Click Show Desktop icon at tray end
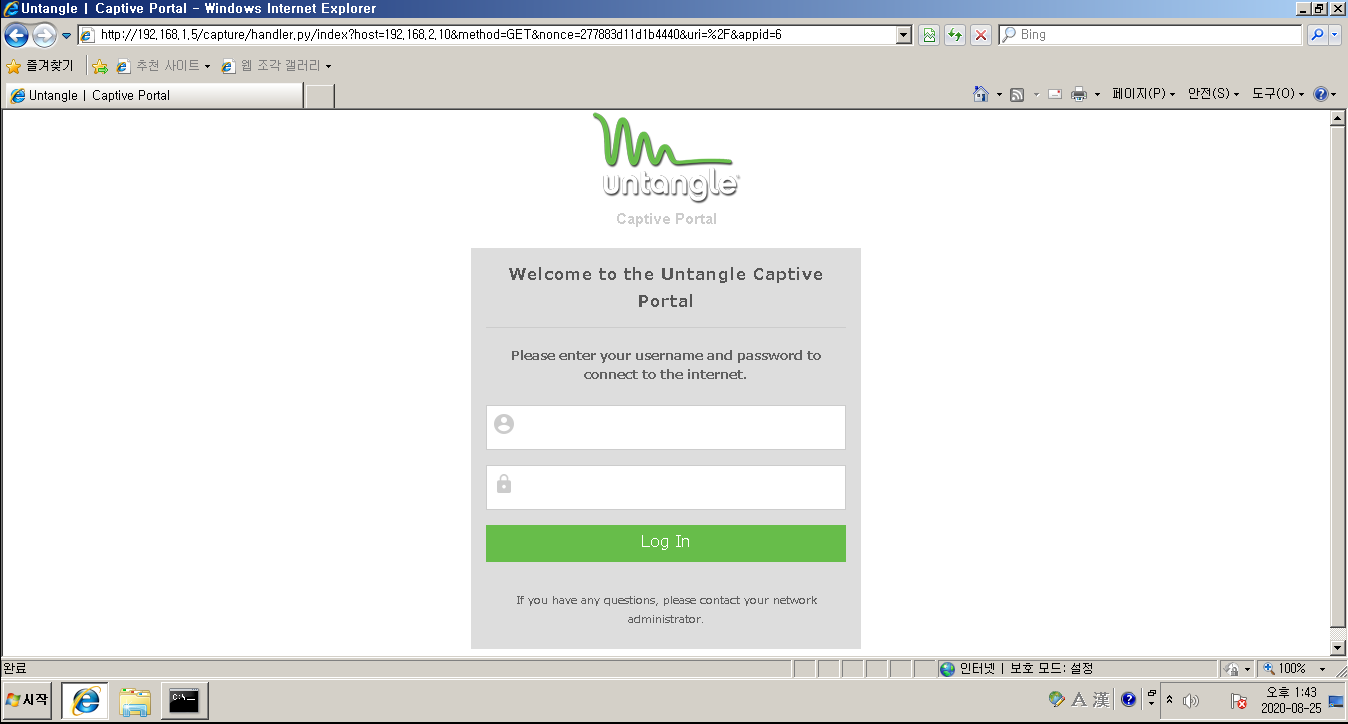Screen dimensions: 1348x724 (1336, 701)
